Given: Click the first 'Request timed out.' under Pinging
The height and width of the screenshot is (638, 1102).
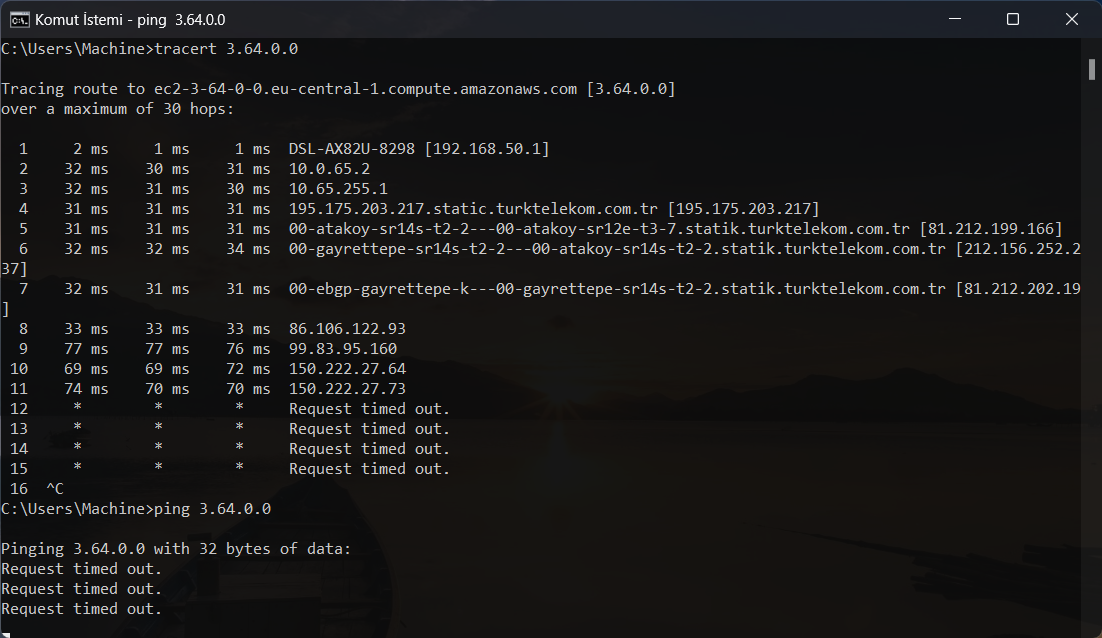Looking at the screenshot, I should [82, 568].
